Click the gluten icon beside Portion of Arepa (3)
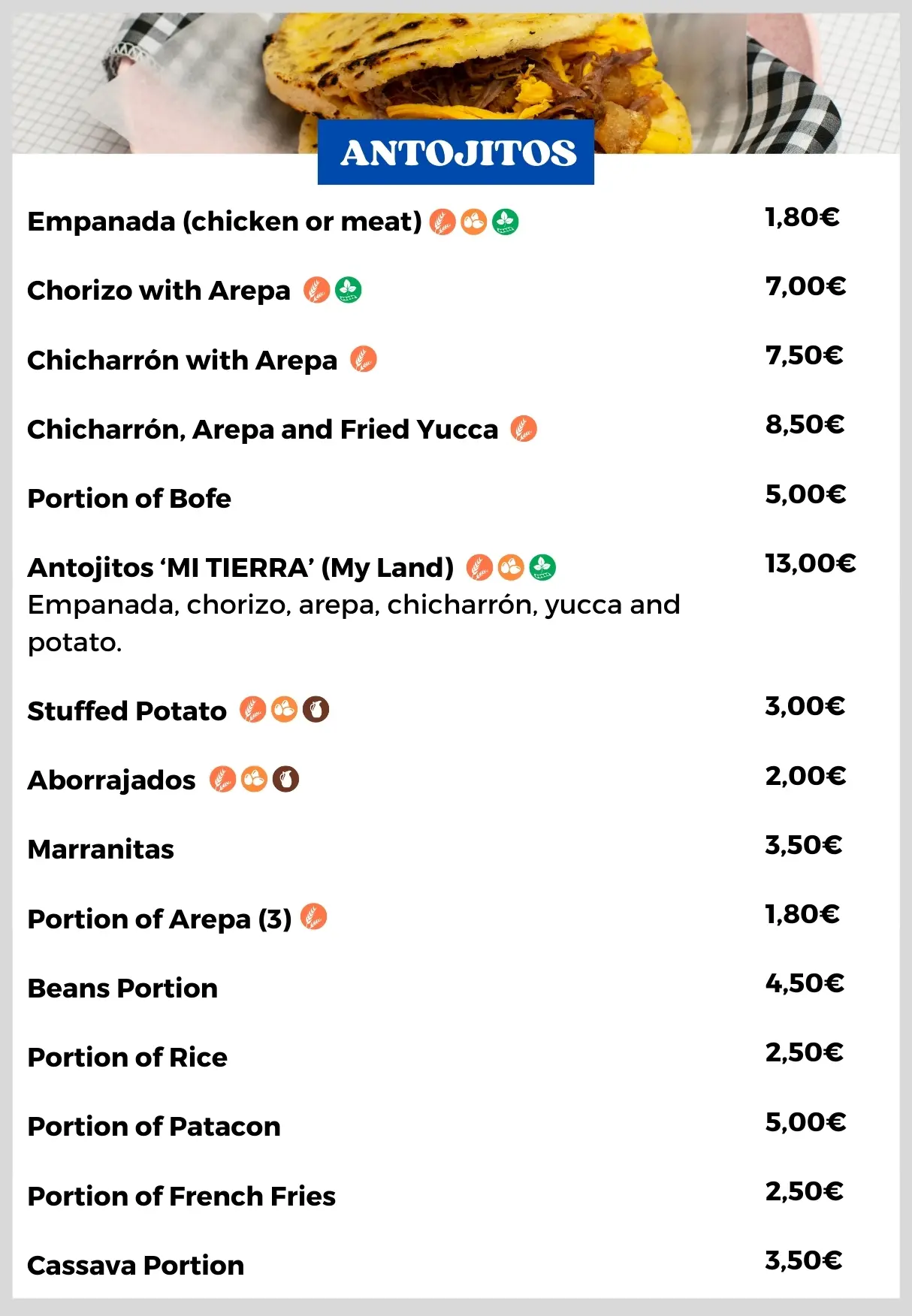 (x=313, y=917)
